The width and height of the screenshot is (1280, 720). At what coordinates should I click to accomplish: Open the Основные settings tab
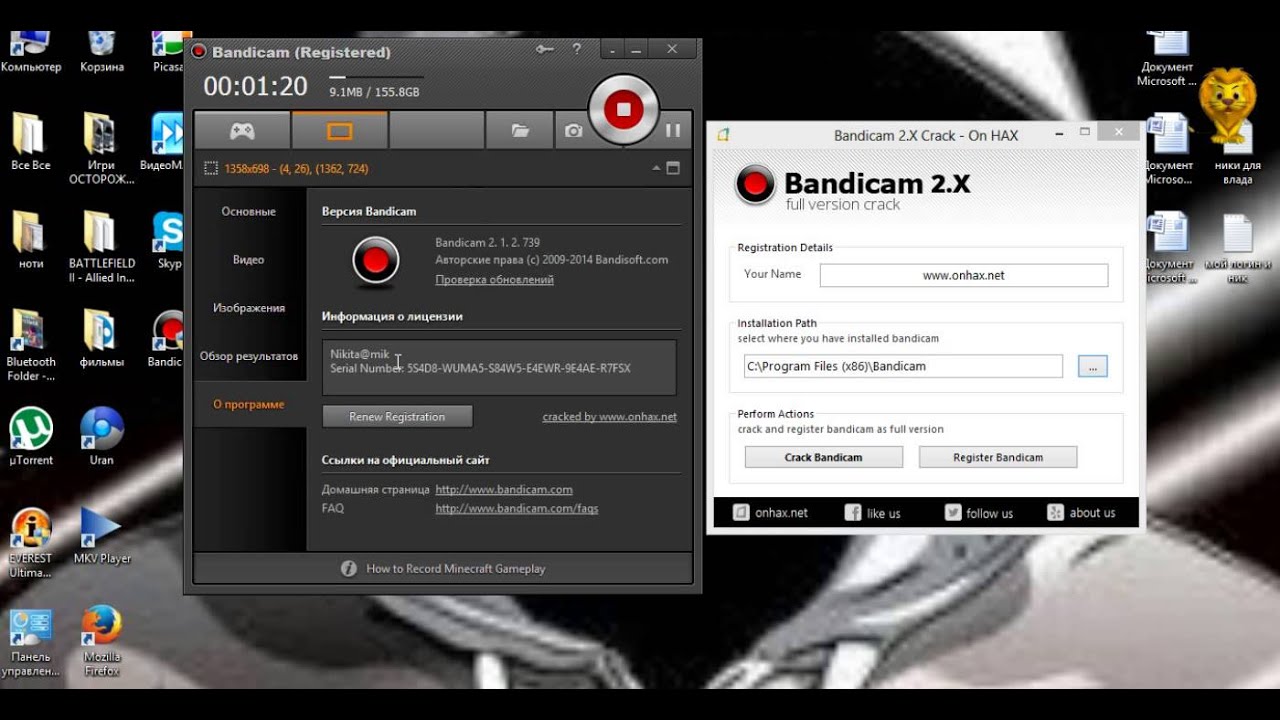(x=249, y=212)
